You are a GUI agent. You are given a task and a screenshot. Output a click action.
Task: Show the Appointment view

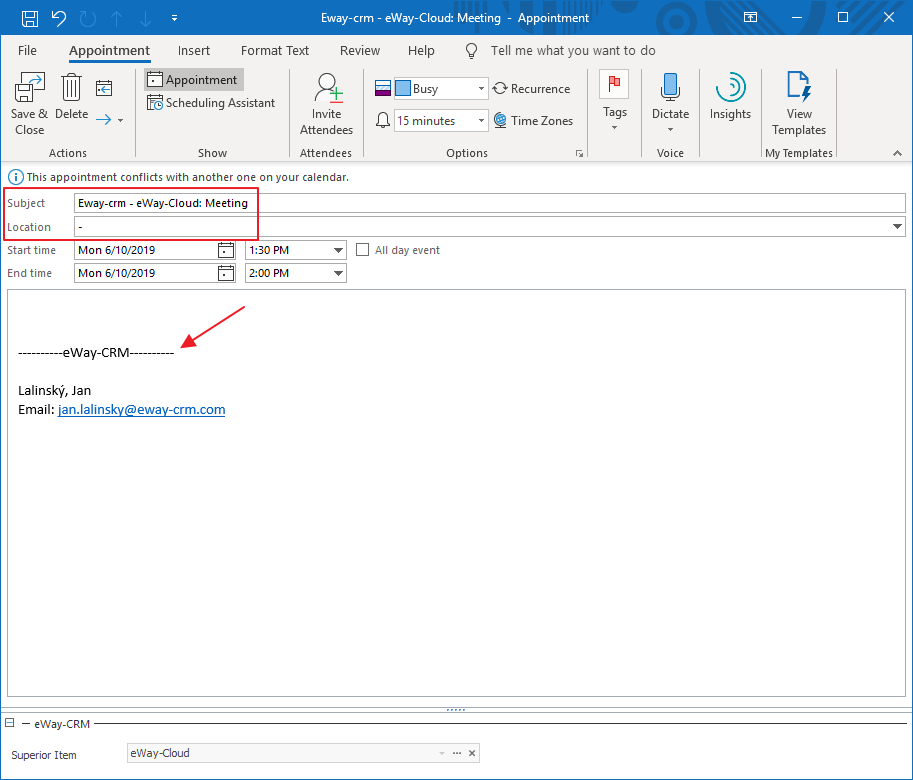193,80
